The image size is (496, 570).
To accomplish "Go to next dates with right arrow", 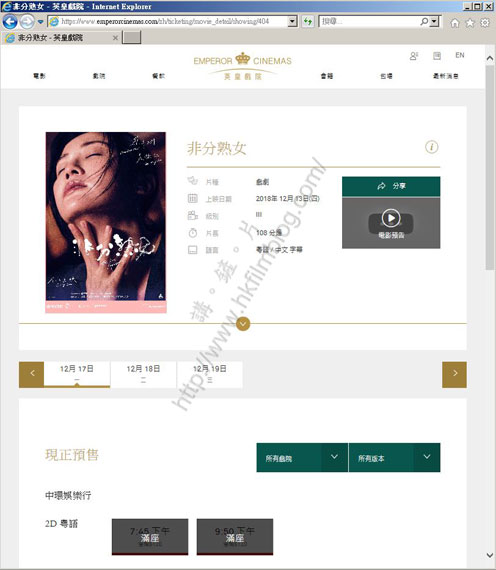I will pyautogui.click(x=455, y=374).
